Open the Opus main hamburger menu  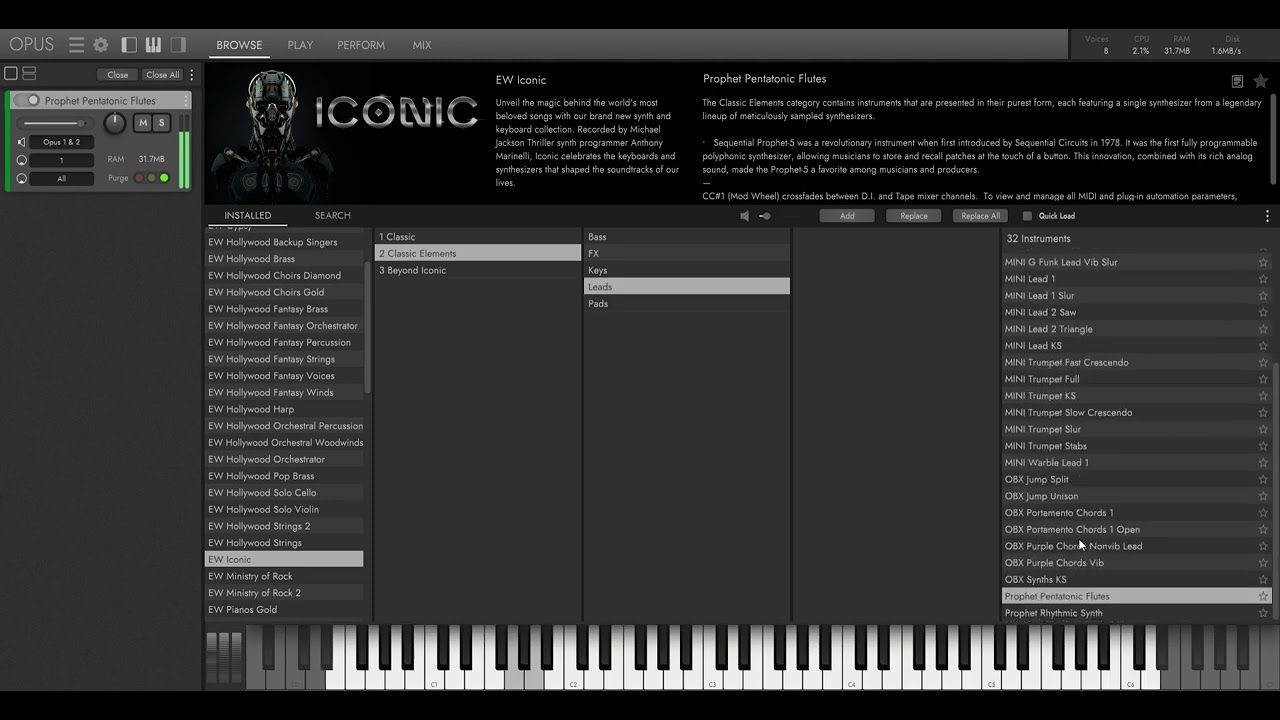[x=76, y=45]
